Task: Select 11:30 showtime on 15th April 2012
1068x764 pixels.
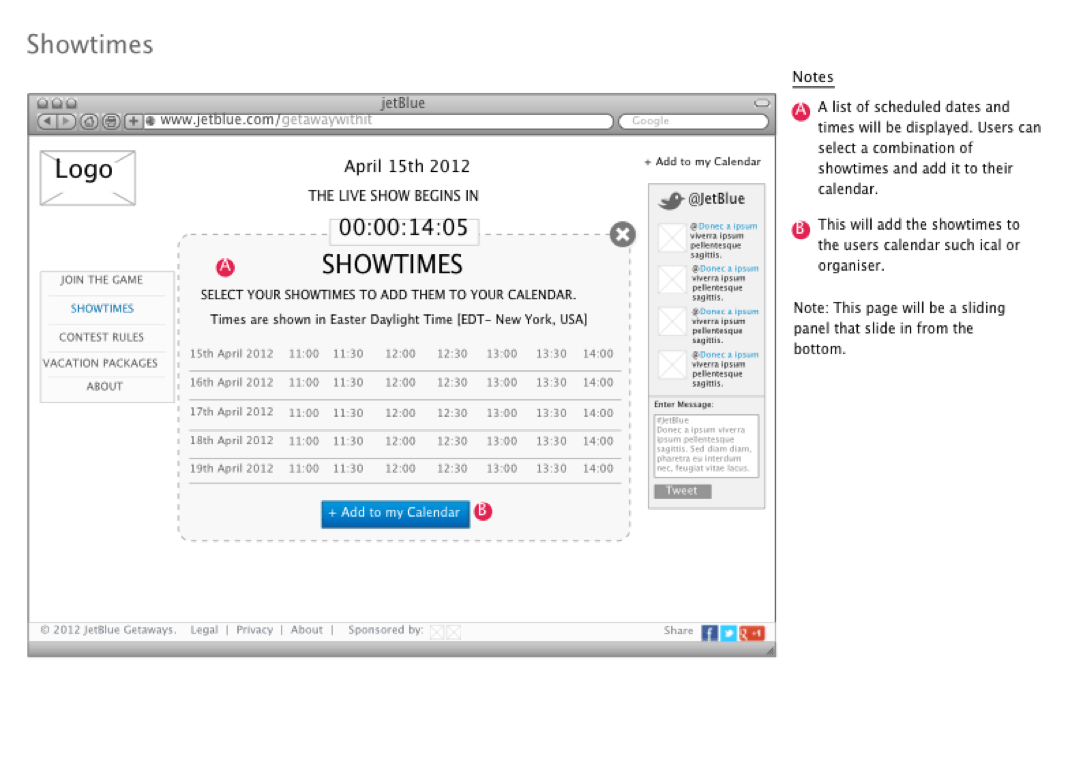Action: [x=348, y=354]
